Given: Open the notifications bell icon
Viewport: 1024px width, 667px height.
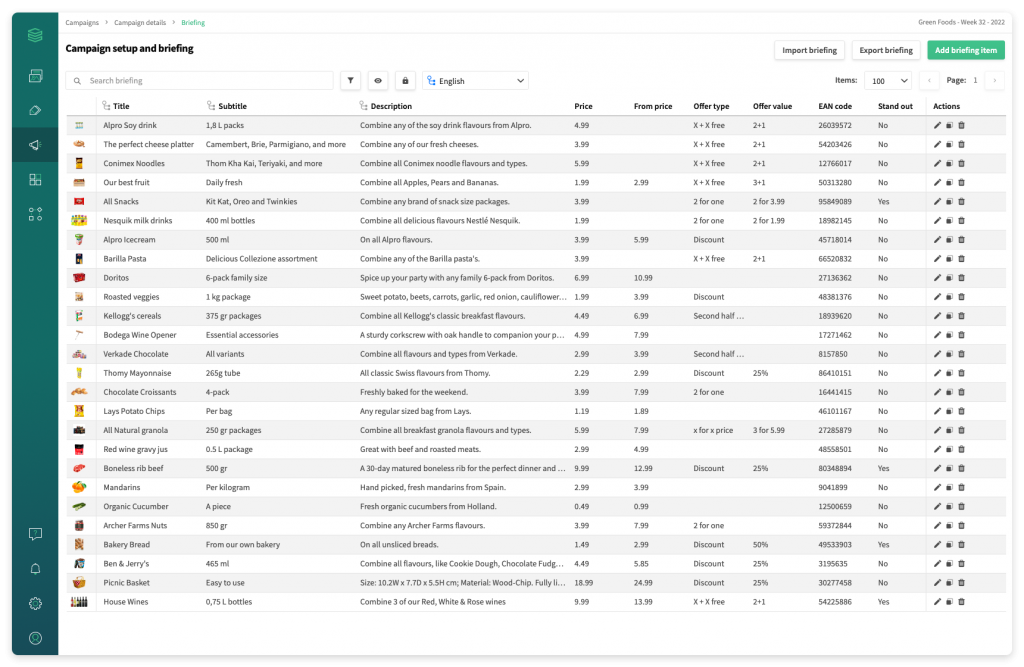Looking at the screenshot, I should pos(35,569).
